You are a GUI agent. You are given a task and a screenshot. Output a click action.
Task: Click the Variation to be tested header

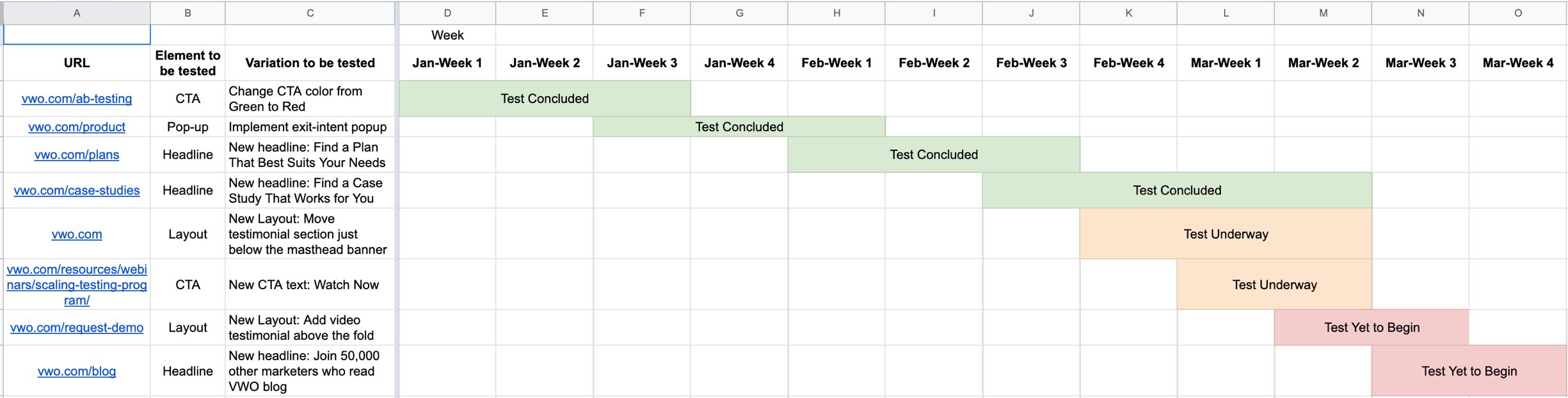coord(310,63)
